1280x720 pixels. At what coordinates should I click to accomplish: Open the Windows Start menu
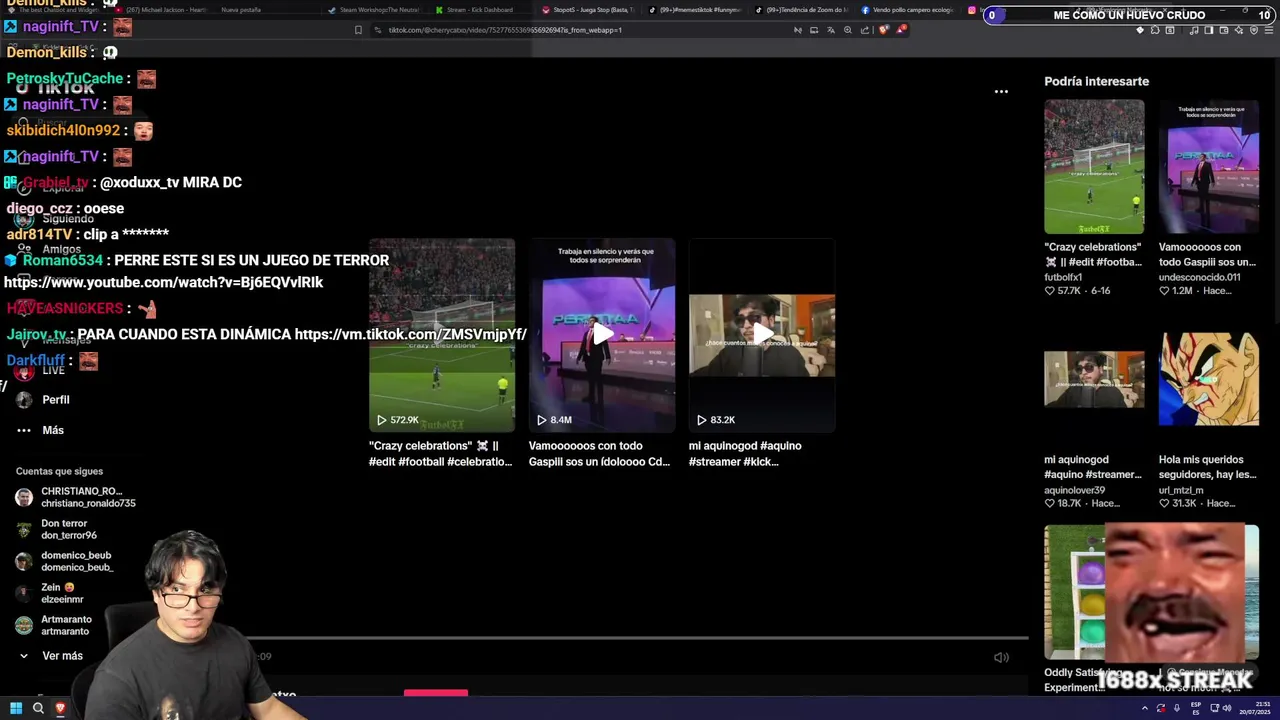pyautogui.click(x=16, y=708)
